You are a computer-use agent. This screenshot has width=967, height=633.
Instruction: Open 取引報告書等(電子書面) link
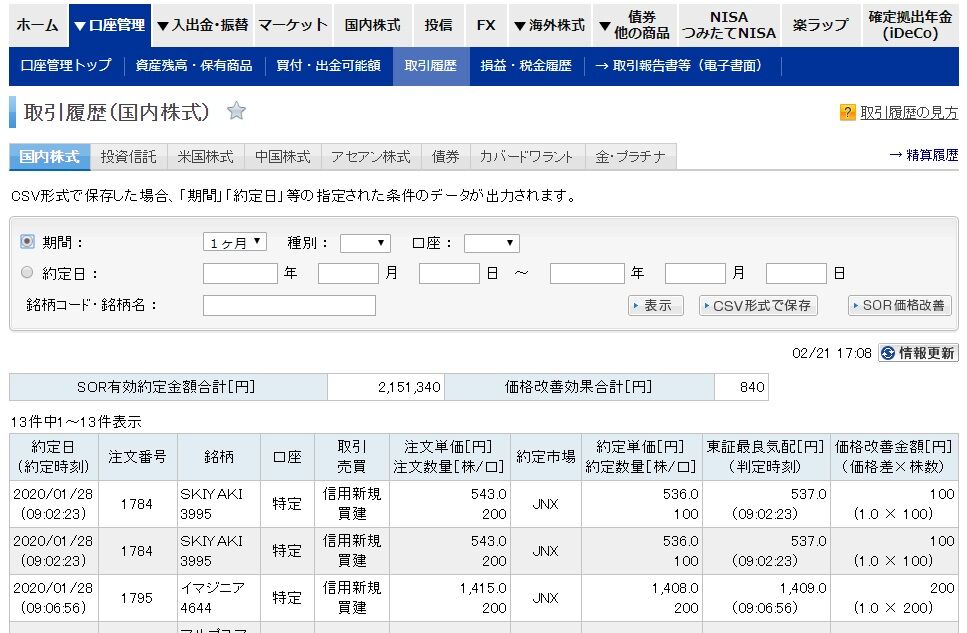click(679, 65)
